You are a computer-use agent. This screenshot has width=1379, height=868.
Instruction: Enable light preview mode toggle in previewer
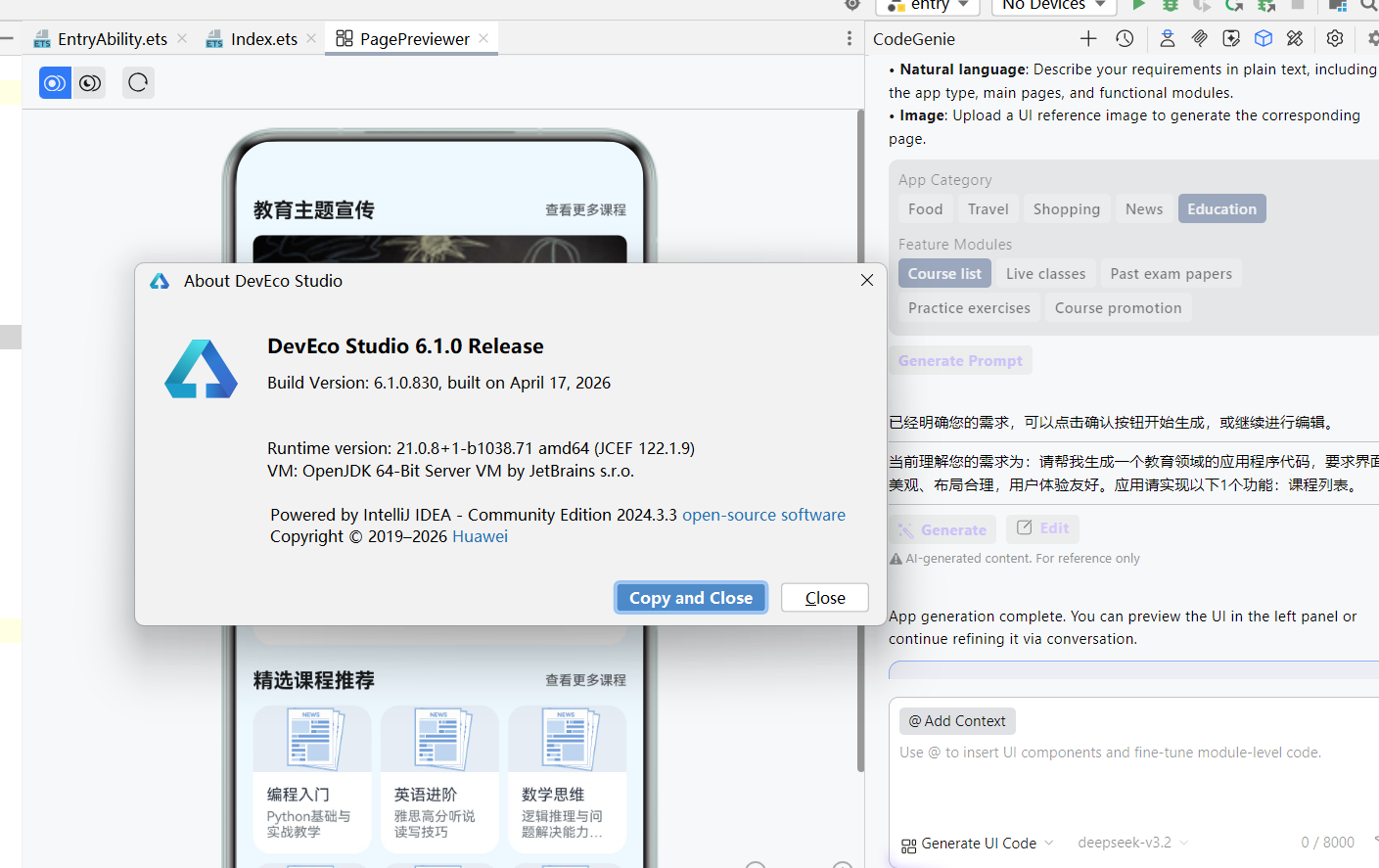click(x=55, y=83)
